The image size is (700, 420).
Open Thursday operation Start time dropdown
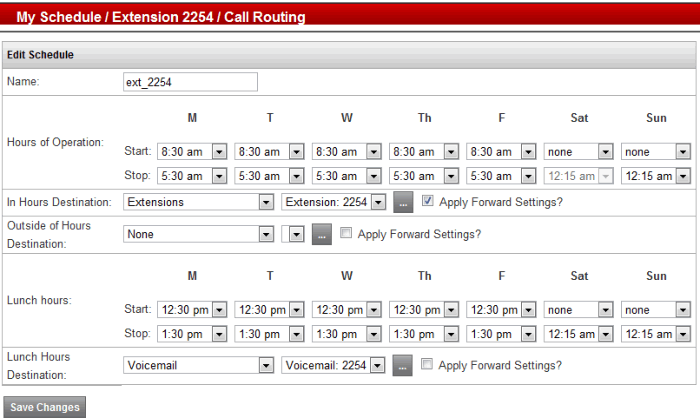(424, 152)
